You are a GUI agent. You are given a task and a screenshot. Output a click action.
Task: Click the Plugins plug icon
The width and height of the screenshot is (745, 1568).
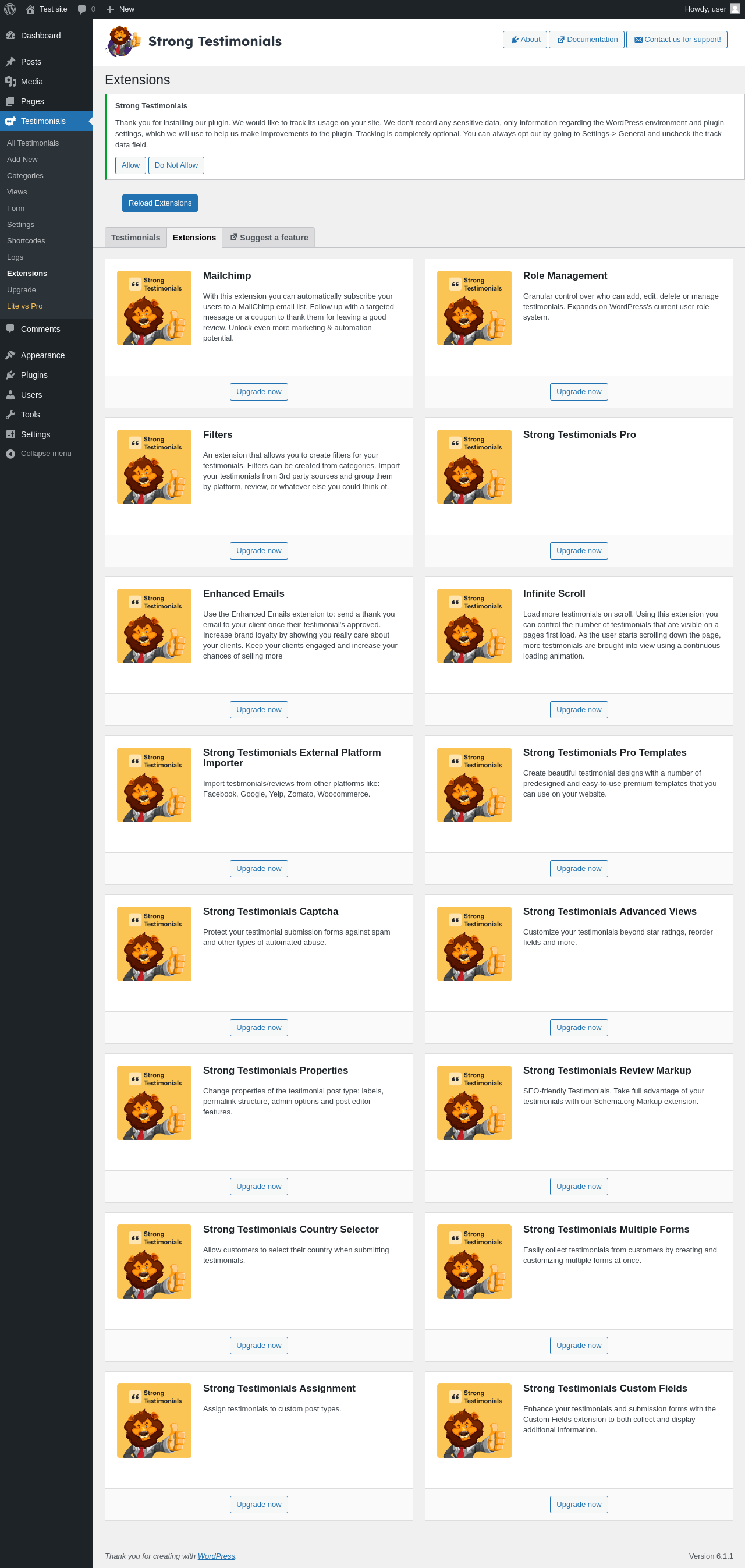click(10, 375)
